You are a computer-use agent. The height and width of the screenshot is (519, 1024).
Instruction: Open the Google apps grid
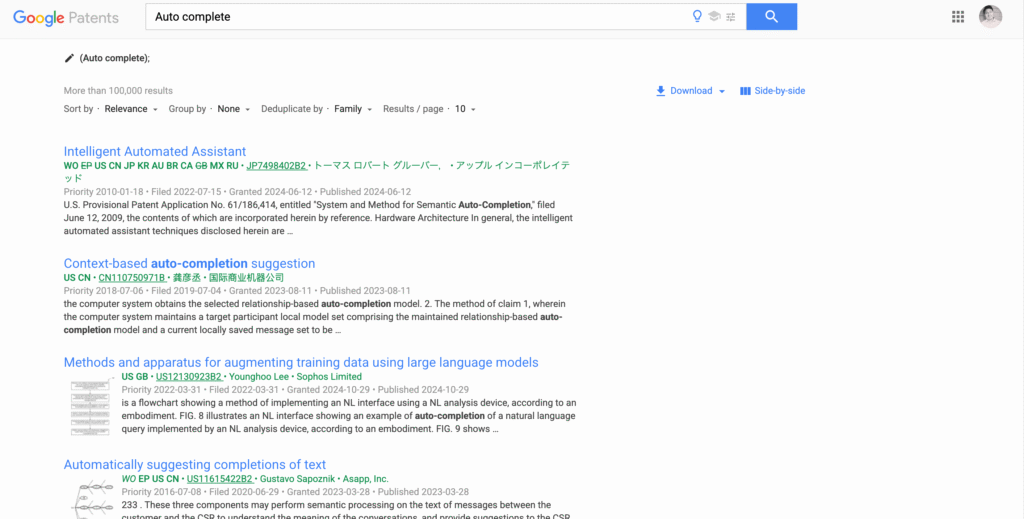(958, 17)
